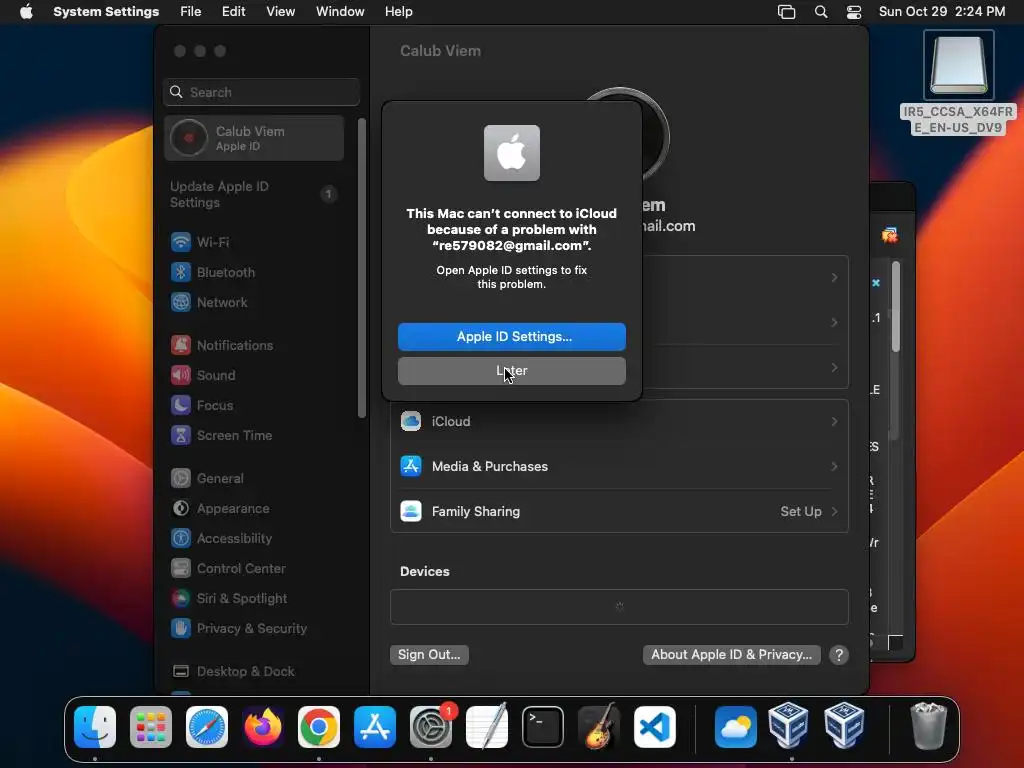Open the Trash from the Dock

coord(928,727)
